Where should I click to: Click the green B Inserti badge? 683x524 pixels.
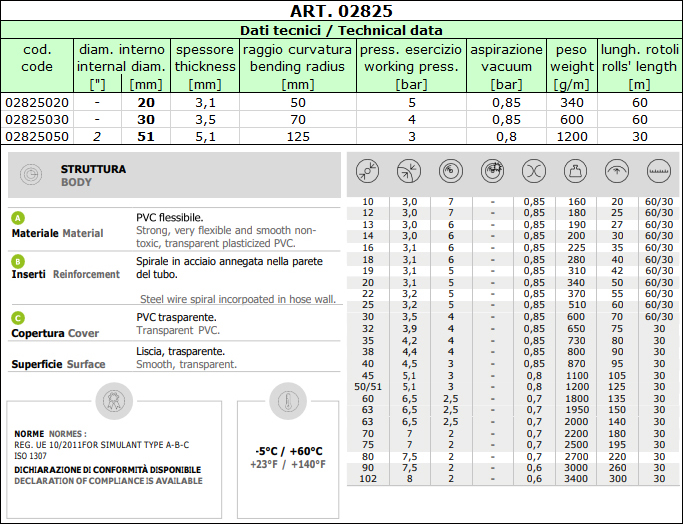(x=17, y=260)
